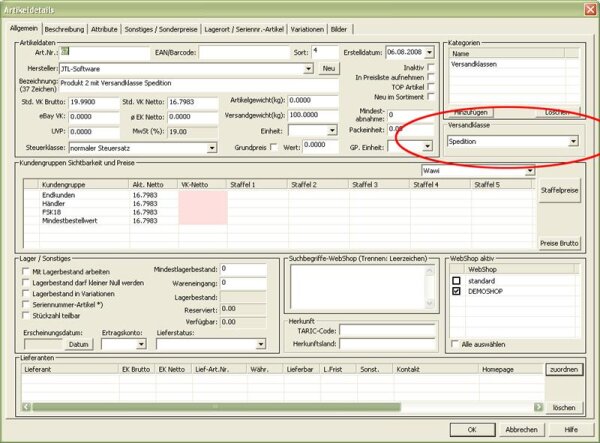Click left arrow of Lieferanten scrollbar

26,407
